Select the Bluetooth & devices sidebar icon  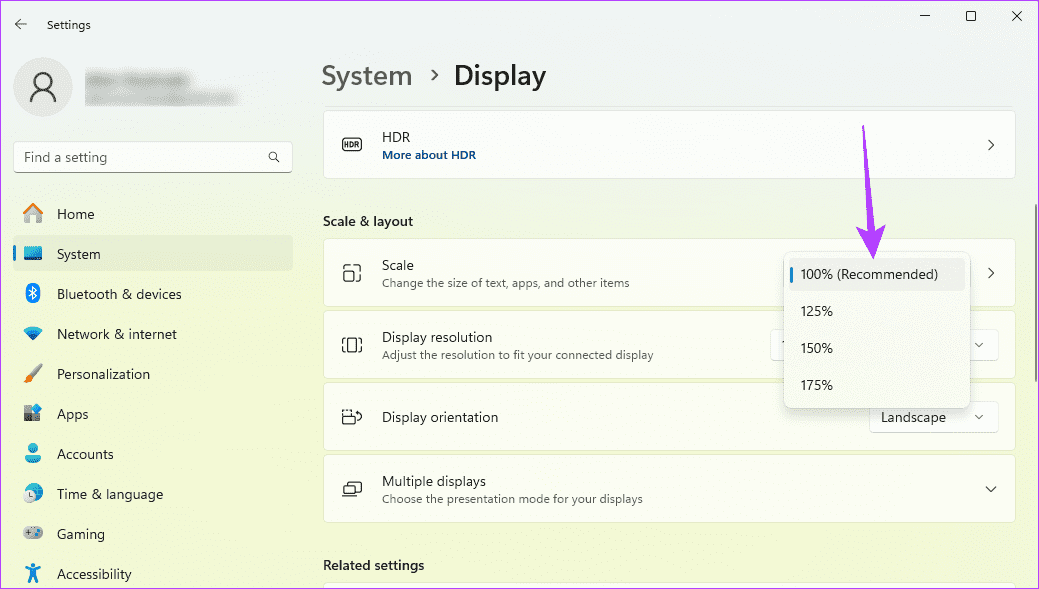[x=31, y=293]
